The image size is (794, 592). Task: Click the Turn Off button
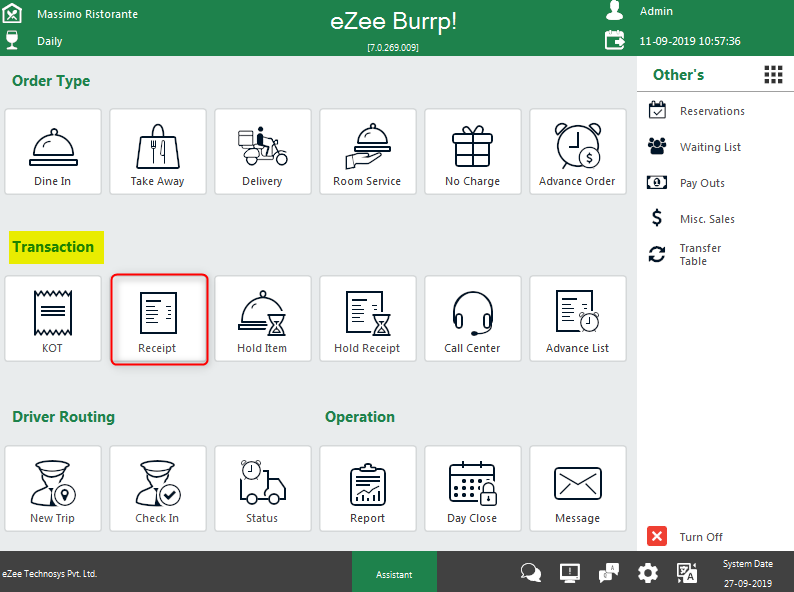click(685, 536)
